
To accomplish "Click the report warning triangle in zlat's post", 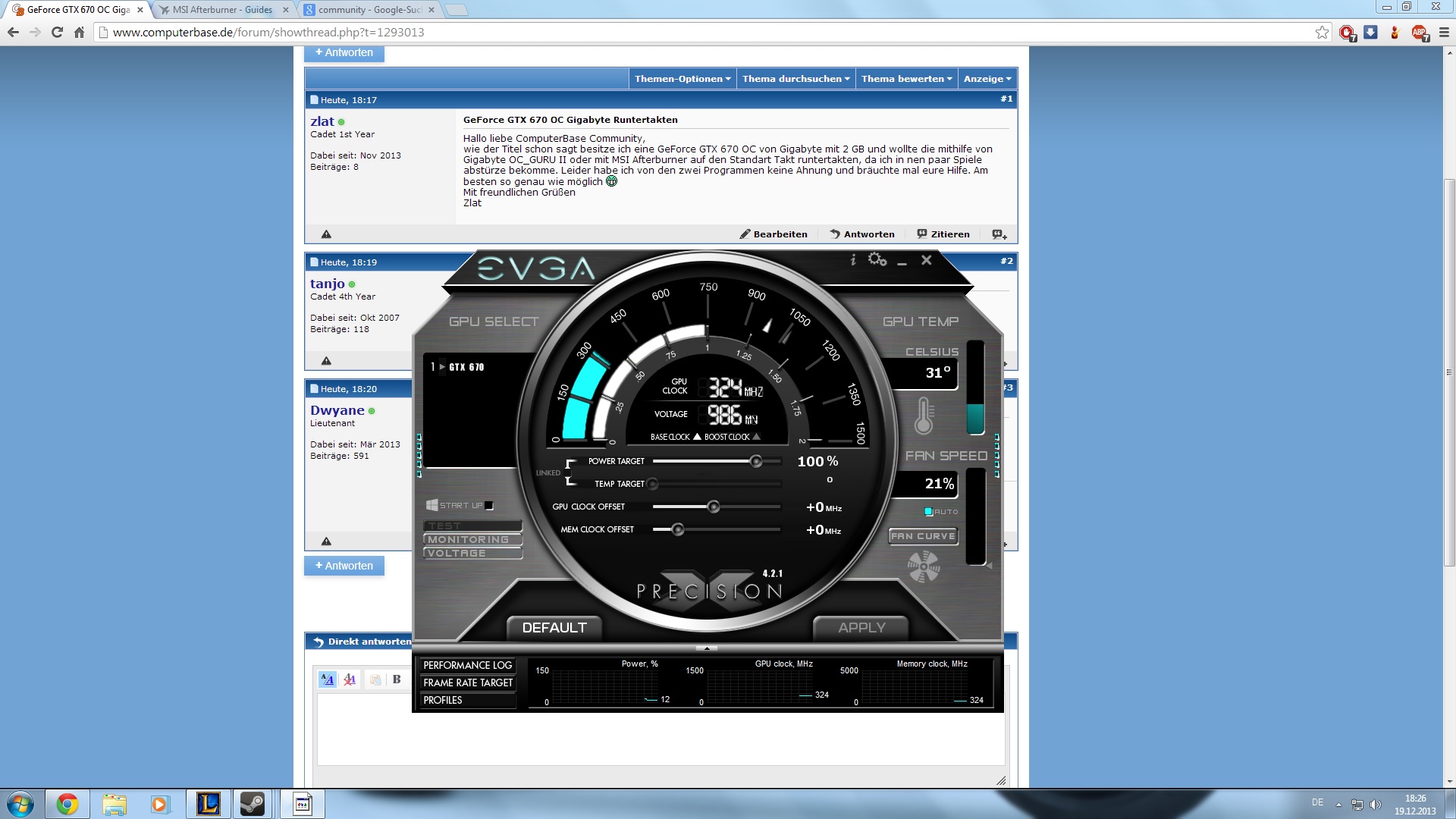I will tap(326, 234).
